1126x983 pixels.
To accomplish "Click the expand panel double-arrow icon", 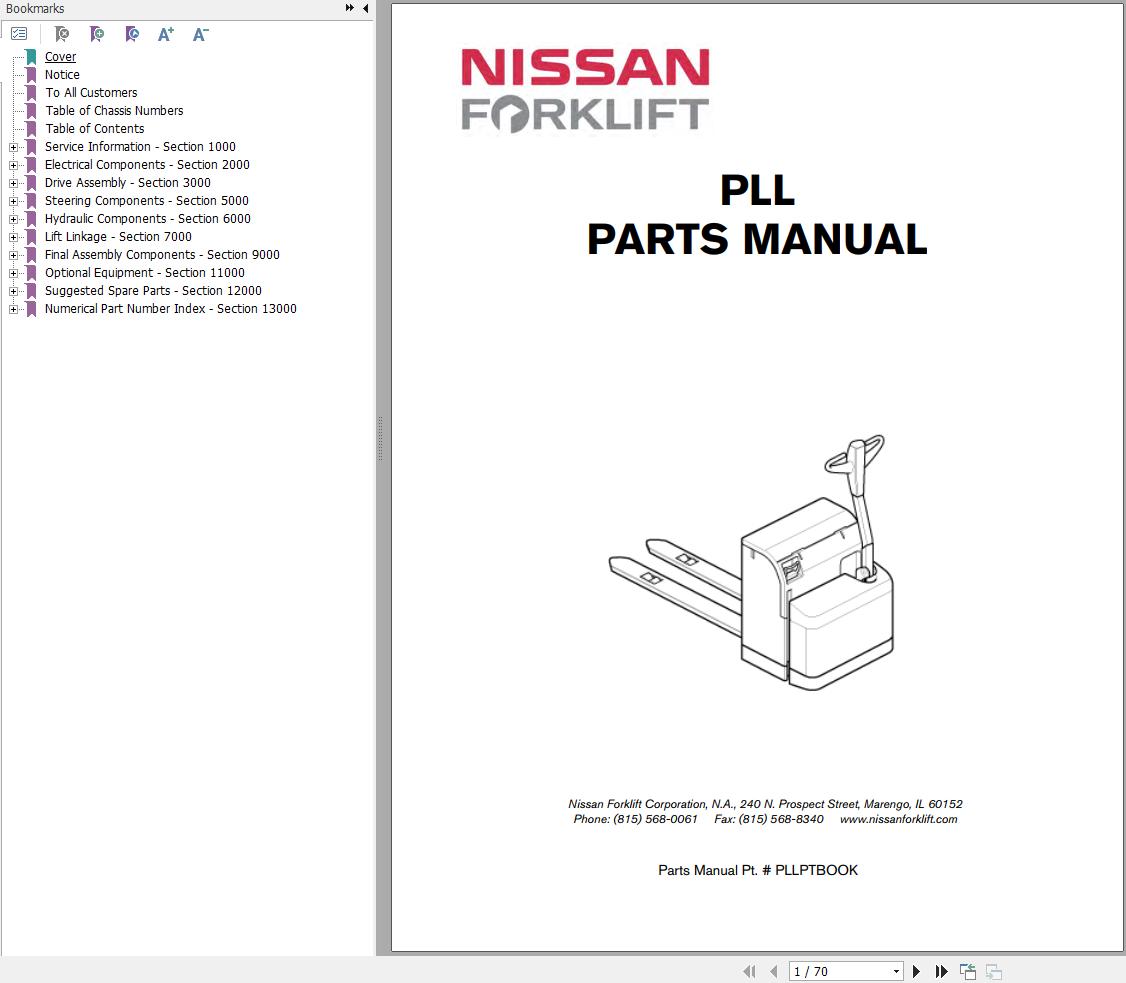I will pyautogui.click(x=350, y=8).
